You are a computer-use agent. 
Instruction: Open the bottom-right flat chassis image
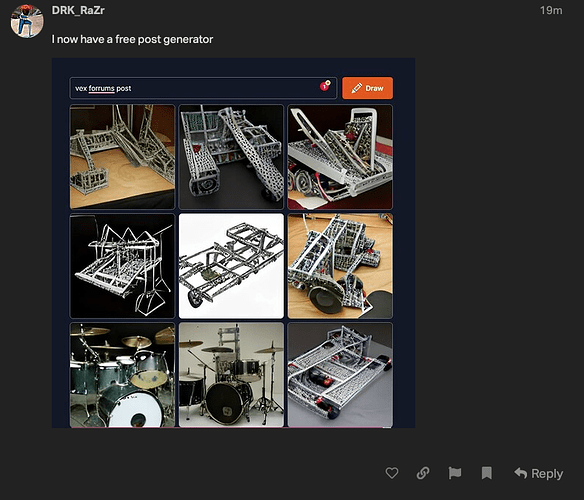pyautogui.click(x=340, y=375)
